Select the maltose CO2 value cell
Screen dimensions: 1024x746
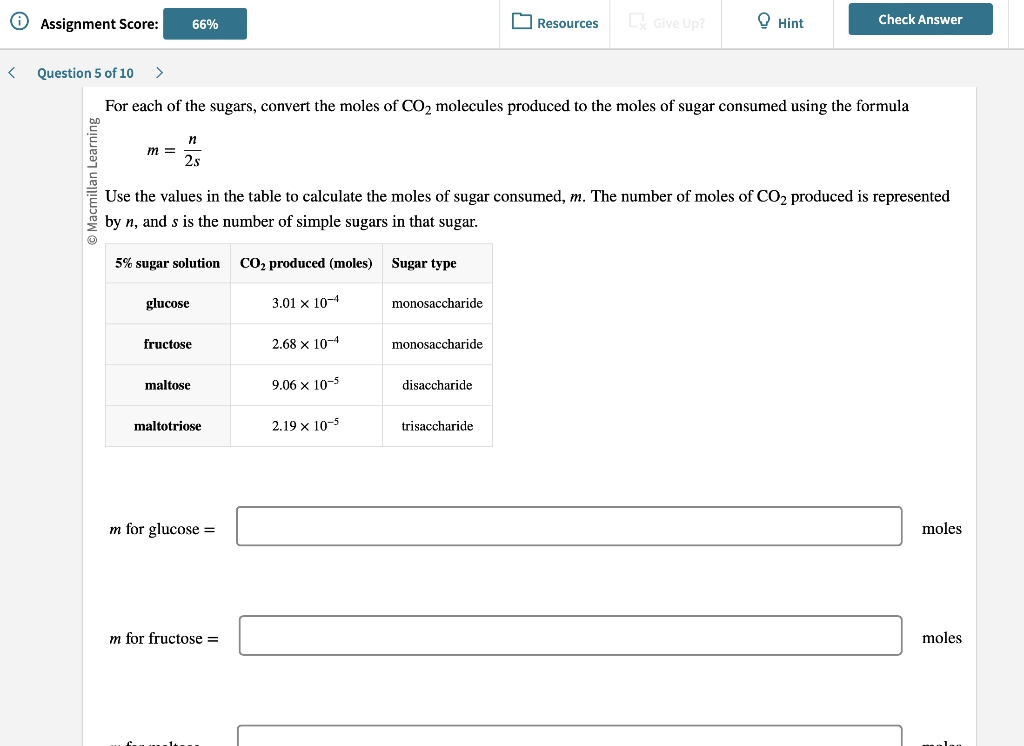306,385
